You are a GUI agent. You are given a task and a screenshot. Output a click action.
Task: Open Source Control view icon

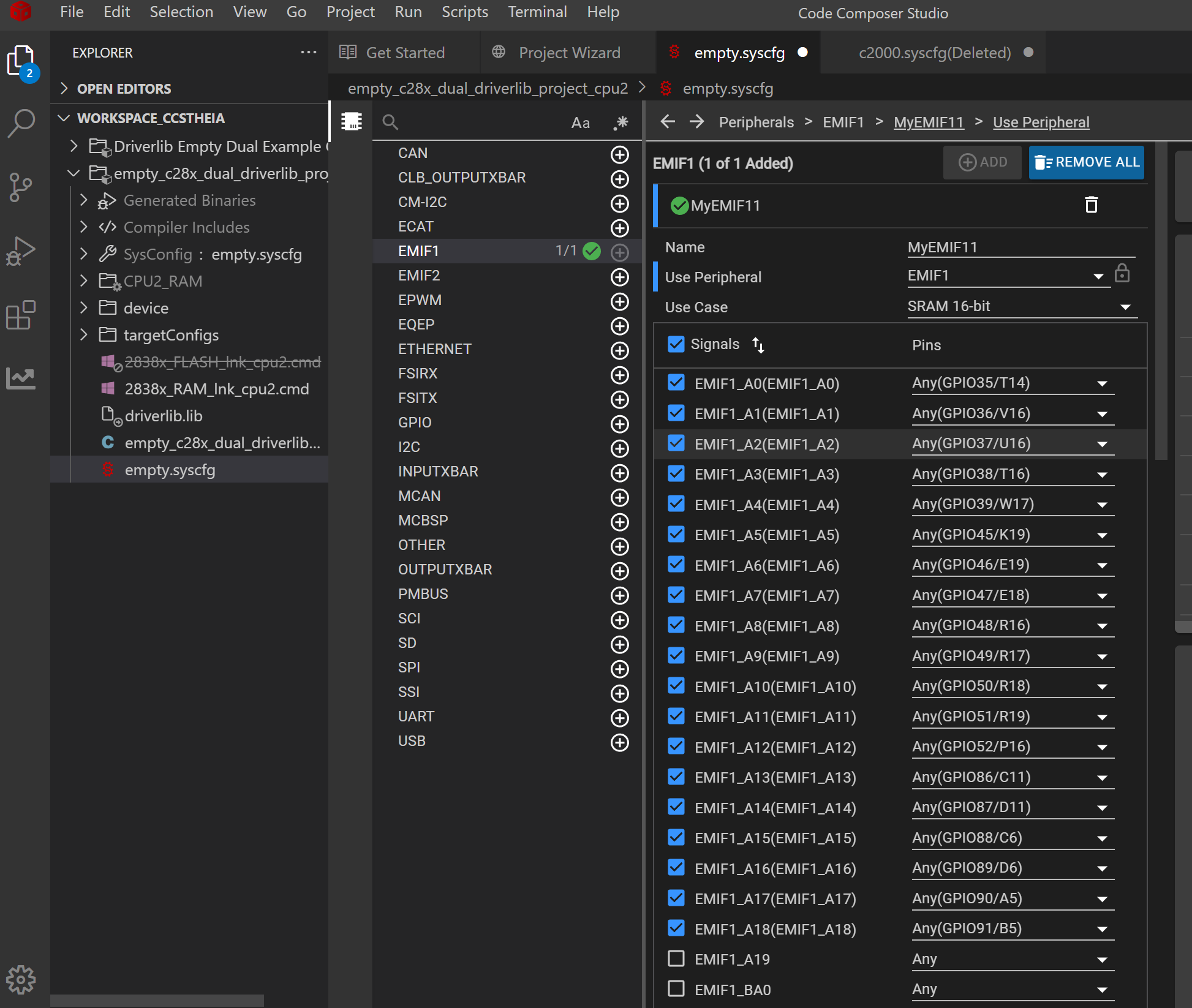pos(21,187)
